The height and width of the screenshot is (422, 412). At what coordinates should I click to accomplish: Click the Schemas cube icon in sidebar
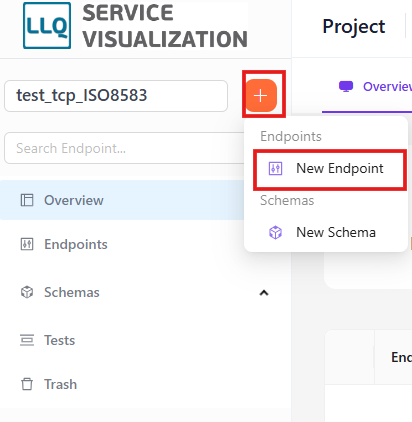click(27, 292)
